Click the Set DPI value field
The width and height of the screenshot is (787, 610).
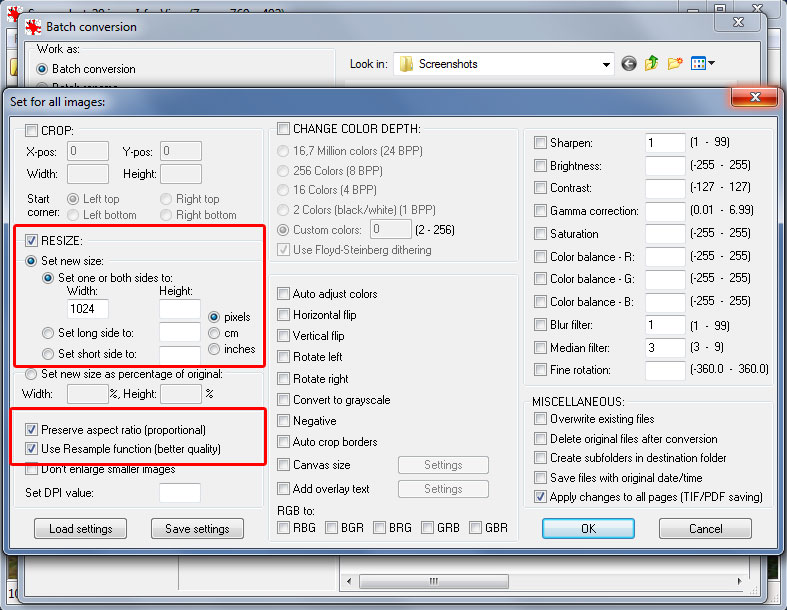click(x=179, y=493)
